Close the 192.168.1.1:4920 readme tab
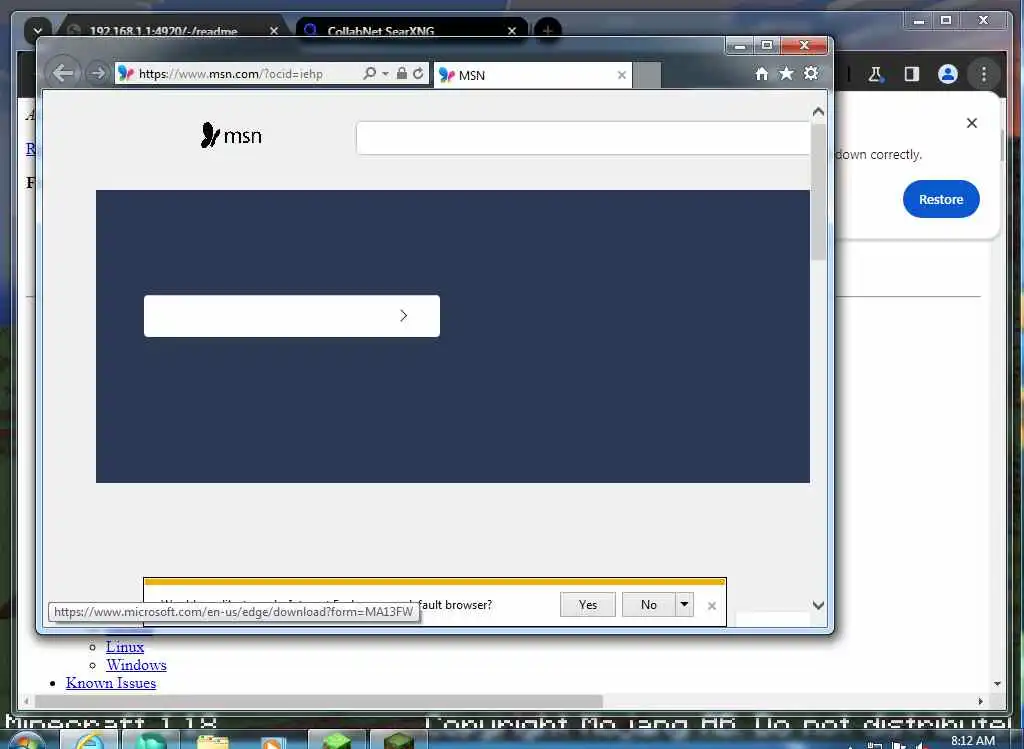 [x=274, y=31]
